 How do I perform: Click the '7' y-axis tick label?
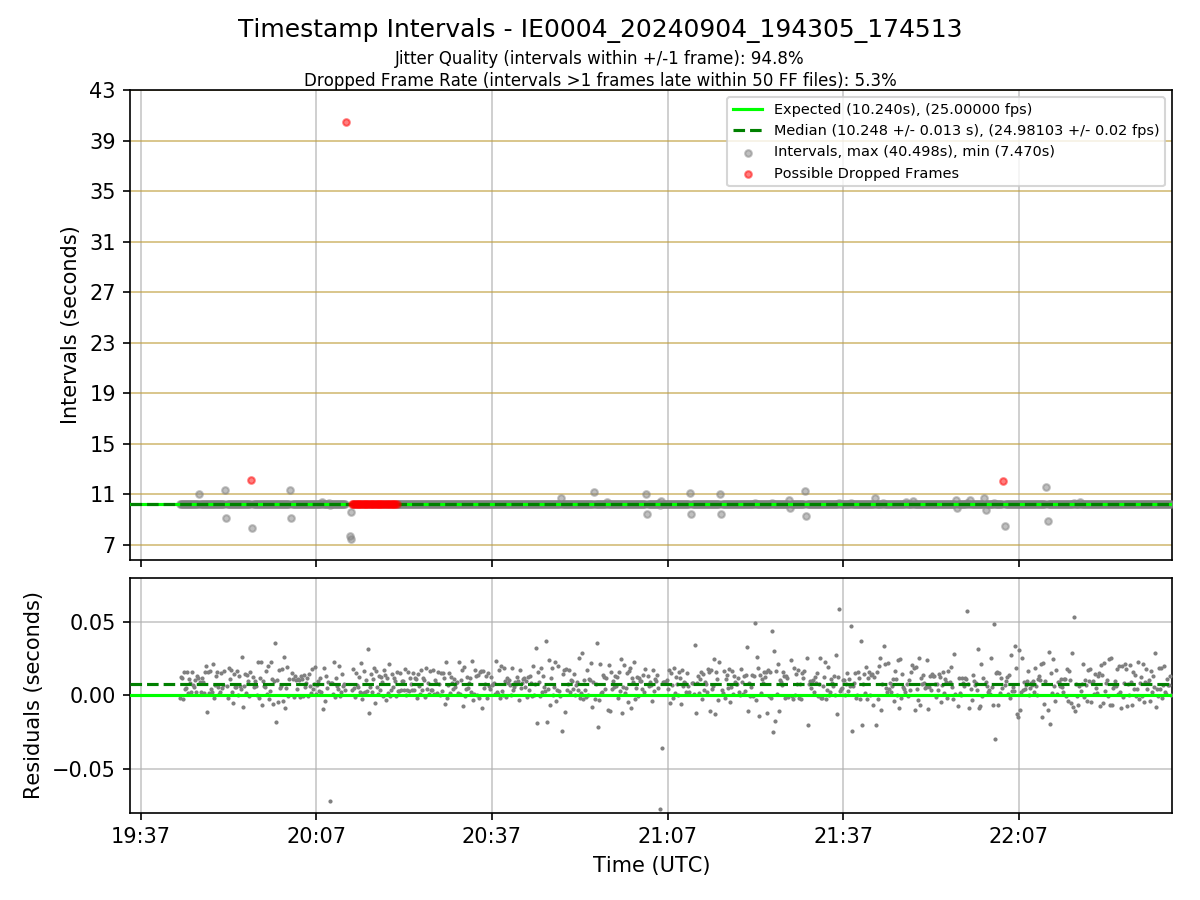point(110,545)
